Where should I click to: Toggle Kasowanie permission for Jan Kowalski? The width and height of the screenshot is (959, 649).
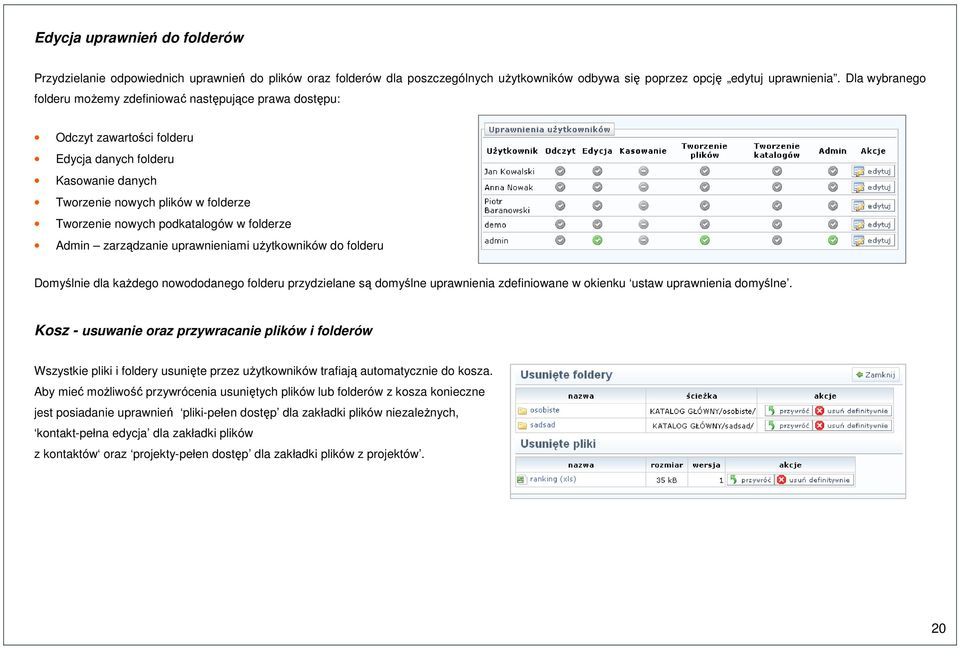[643, 171]
